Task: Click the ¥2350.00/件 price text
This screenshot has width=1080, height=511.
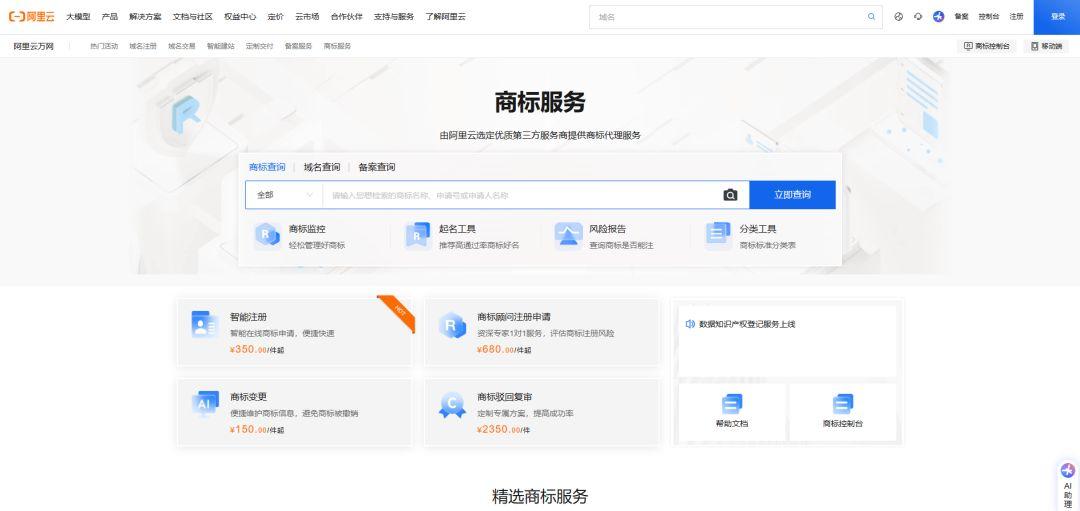Action: click(x=503, y=430)
